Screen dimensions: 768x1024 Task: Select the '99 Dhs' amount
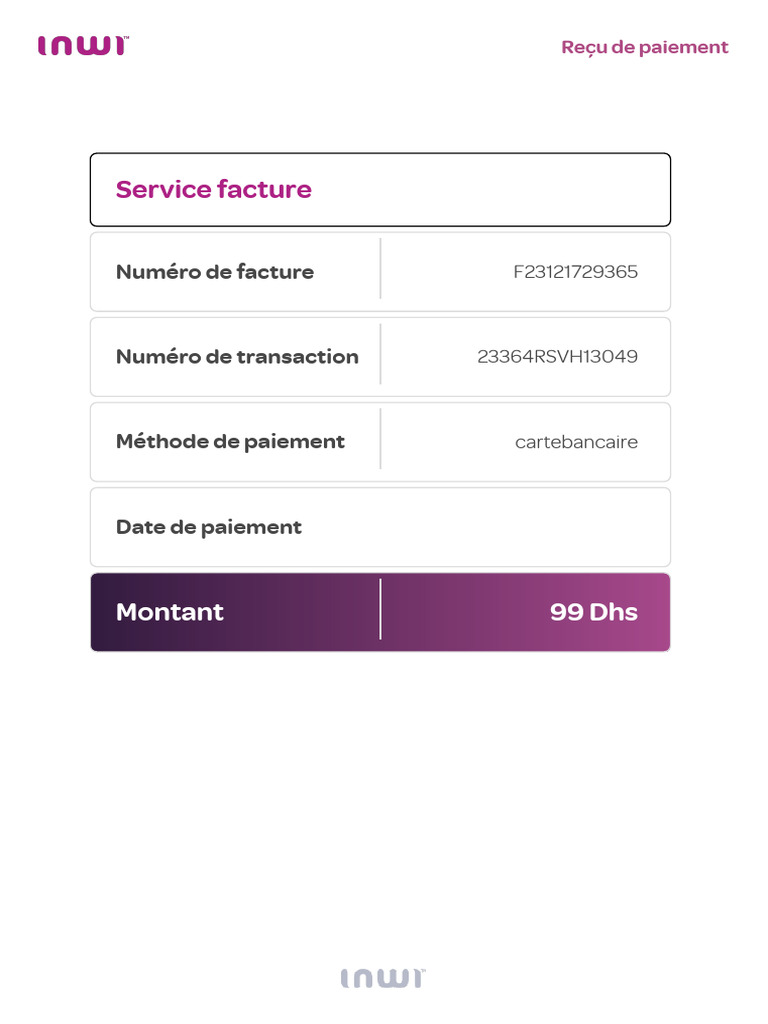click(x=593, y=612)
